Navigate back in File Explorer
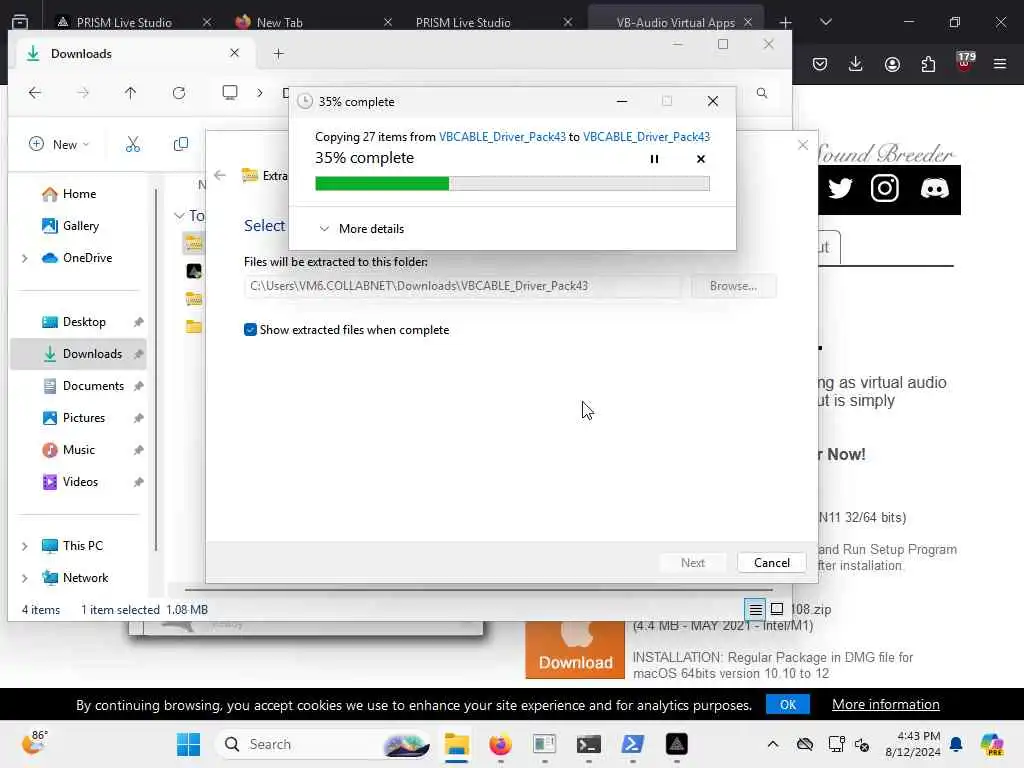The image size is (1024, 768). pyautogui.click(x=35, y=93)
